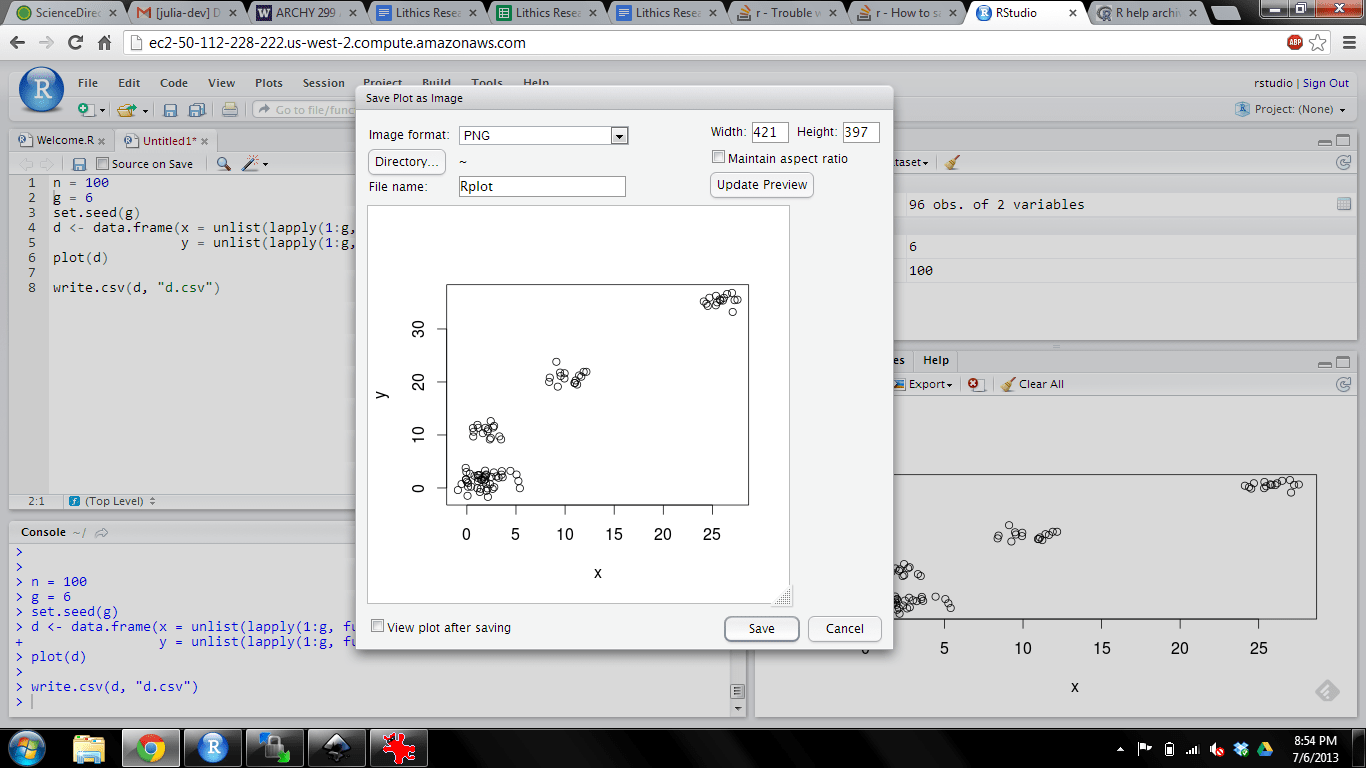Switch to the Welcome.R tab

61,141
